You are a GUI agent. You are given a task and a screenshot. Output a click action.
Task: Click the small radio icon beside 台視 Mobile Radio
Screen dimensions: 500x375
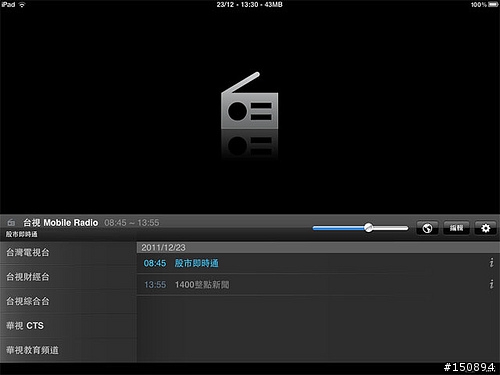[11, 222]
